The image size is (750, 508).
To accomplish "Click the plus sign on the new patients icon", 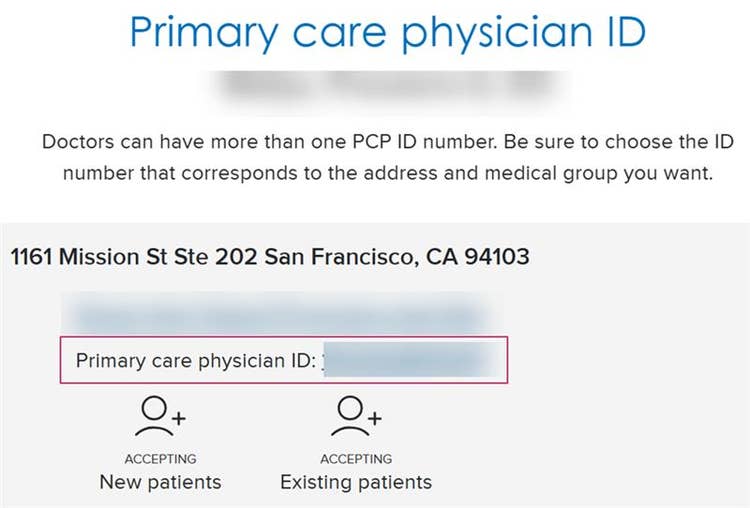I will [177, 422].
